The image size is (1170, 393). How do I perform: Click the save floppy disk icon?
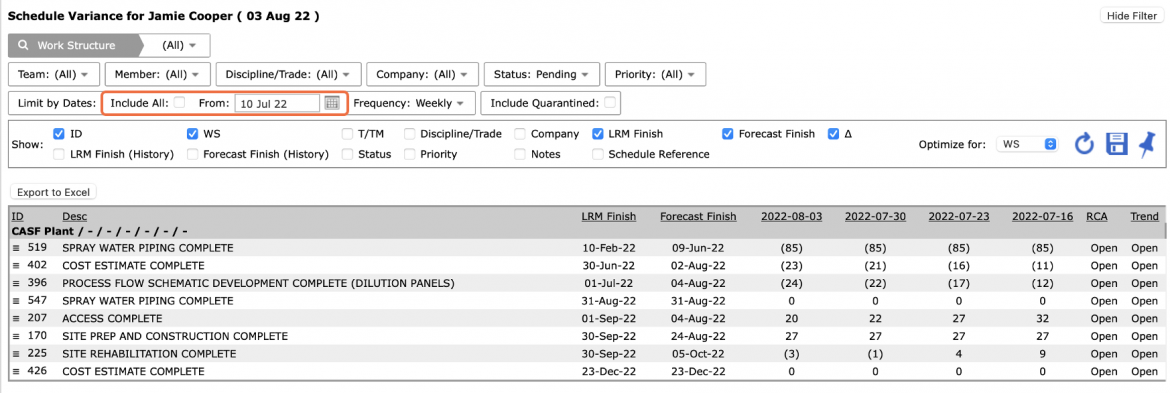point(1117,144)
